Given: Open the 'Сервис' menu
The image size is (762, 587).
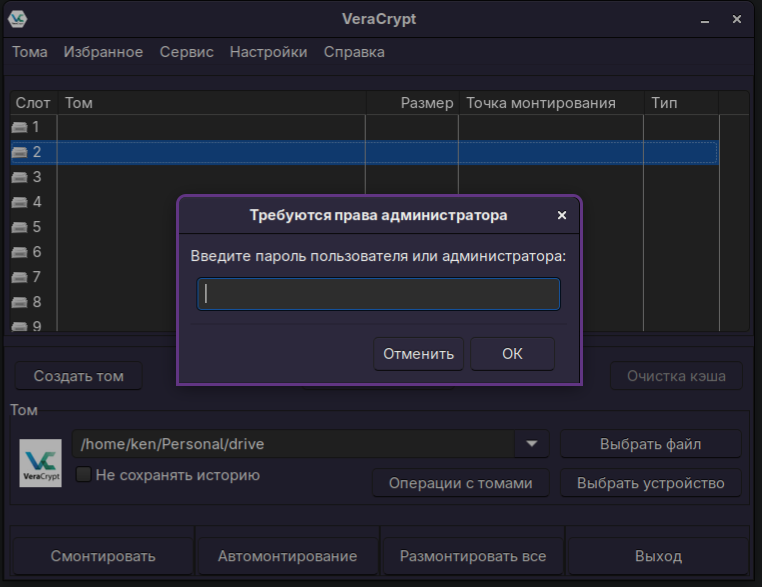Looking at the screenshot, I should click(187, 52).
